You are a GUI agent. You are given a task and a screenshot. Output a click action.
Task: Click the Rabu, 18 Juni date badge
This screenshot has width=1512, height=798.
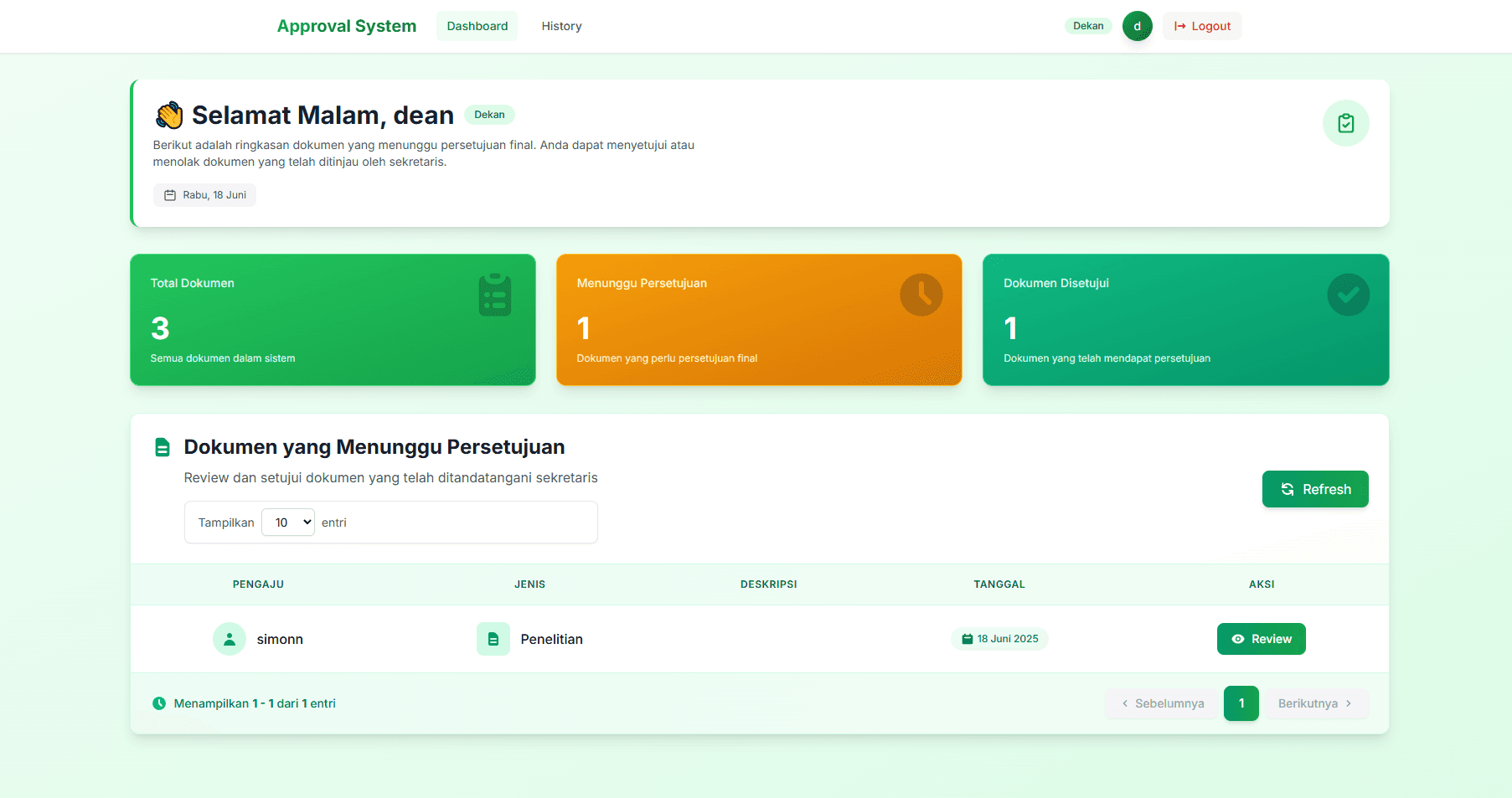tap(205, 195)
